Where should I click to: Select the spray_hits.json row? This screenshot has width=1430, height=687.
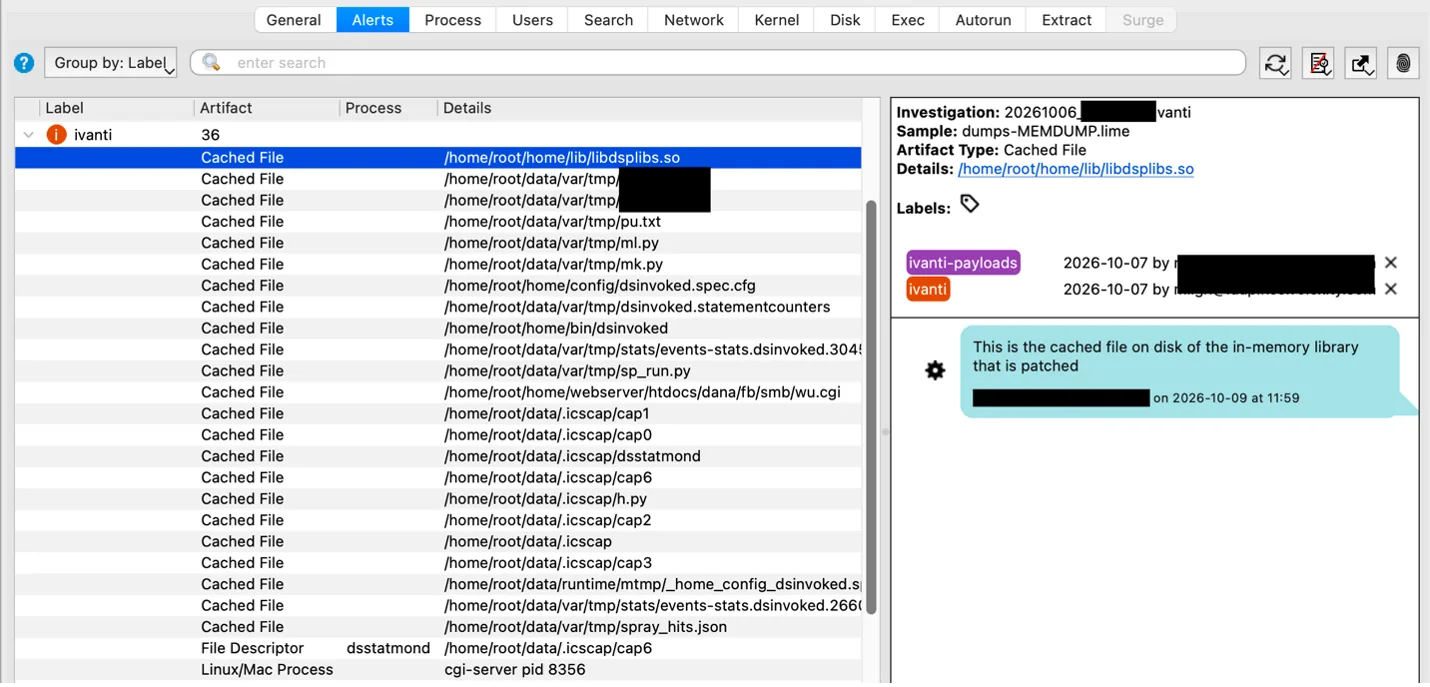point(438,627)
